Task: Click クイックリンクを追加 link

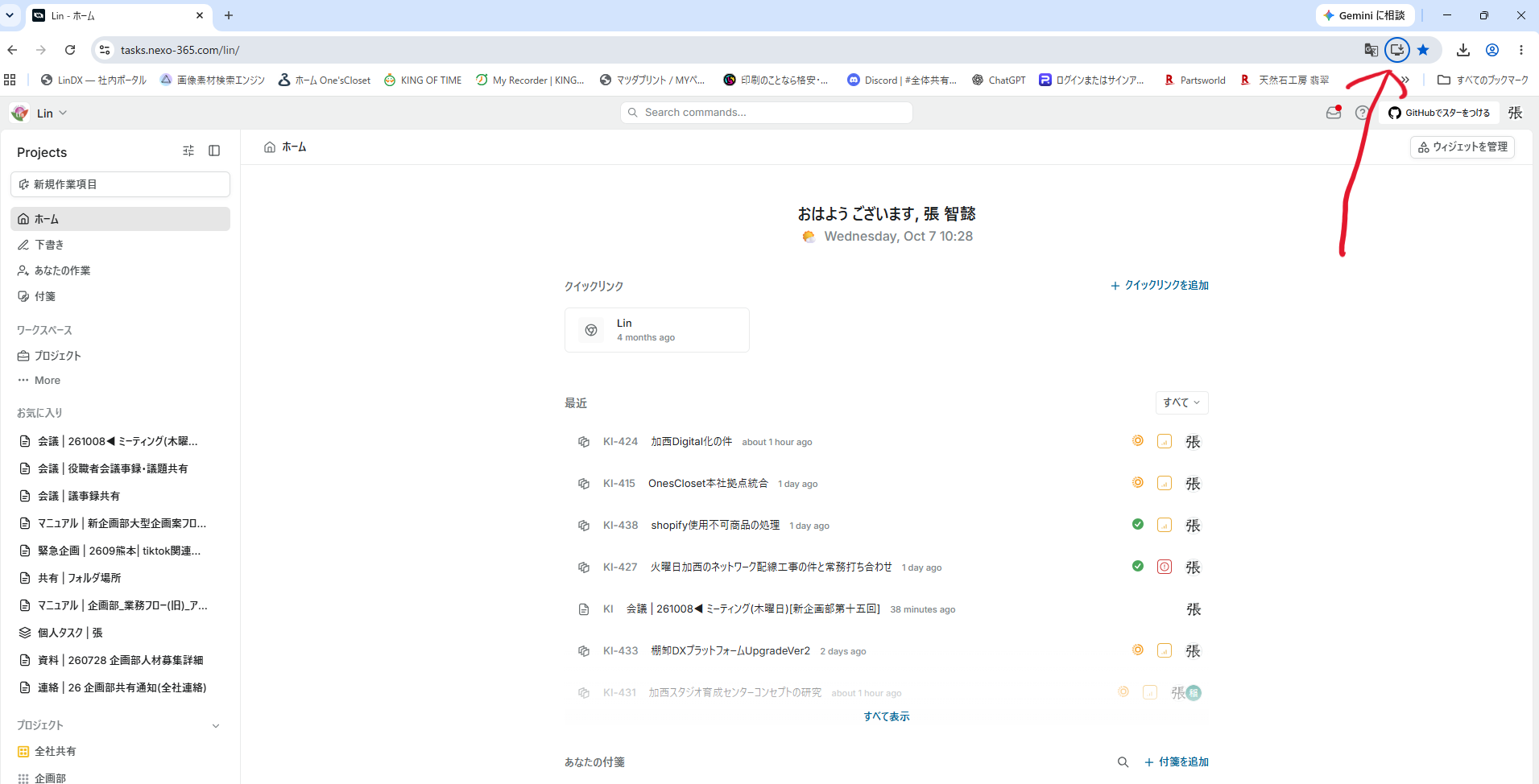Action: 1159,285
